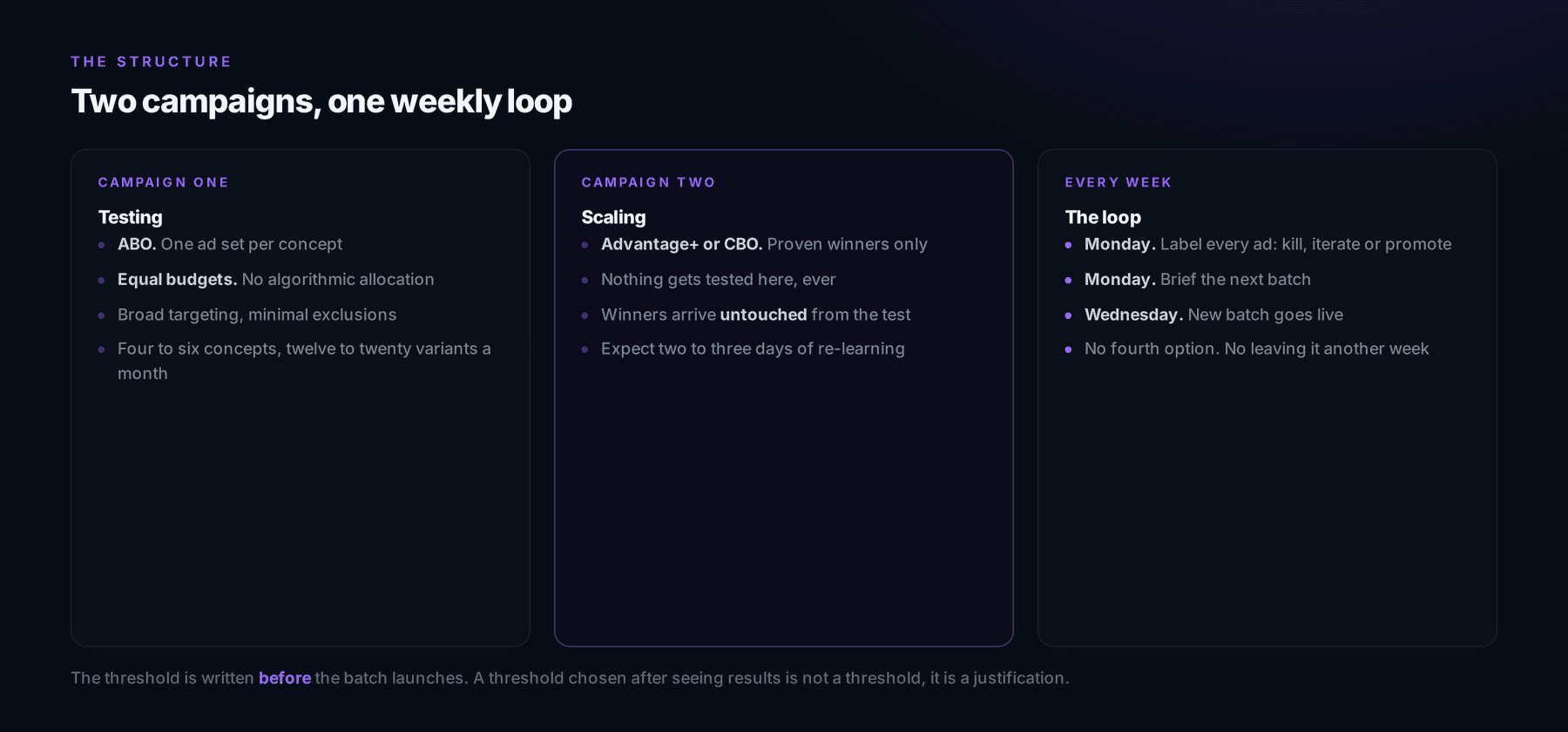
Task: Click the 'CAMPAIGN ONE' card label
Action: point(163,182)
